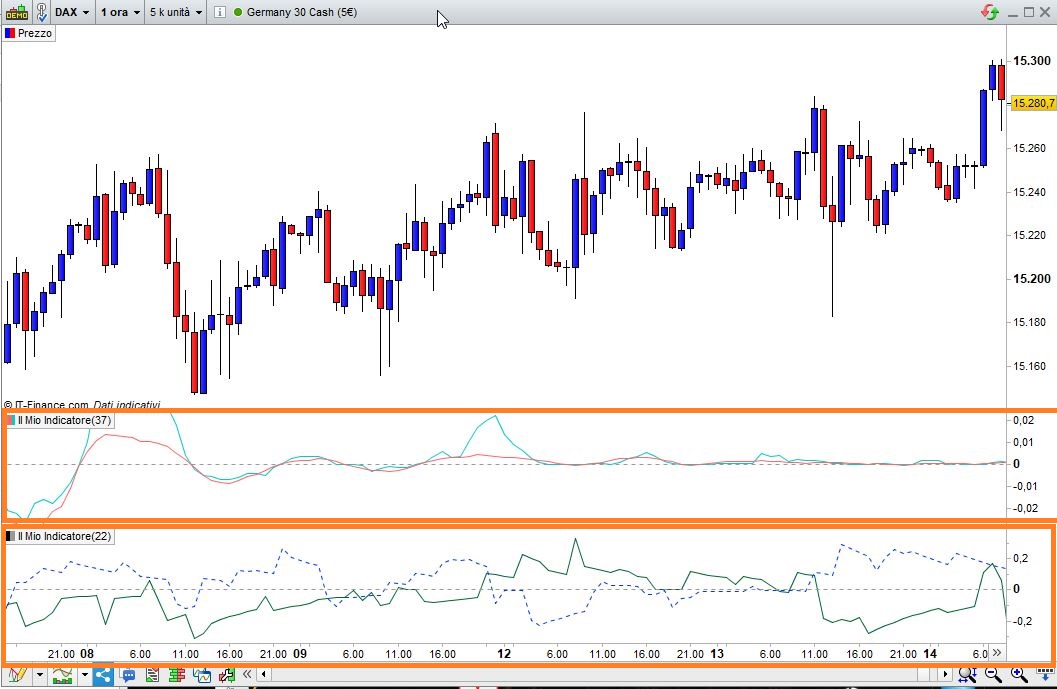Screen dimensions: 1057x689
Task: Click the auto-fit zoom magnifier icon
Action: (x=968, y=674)
